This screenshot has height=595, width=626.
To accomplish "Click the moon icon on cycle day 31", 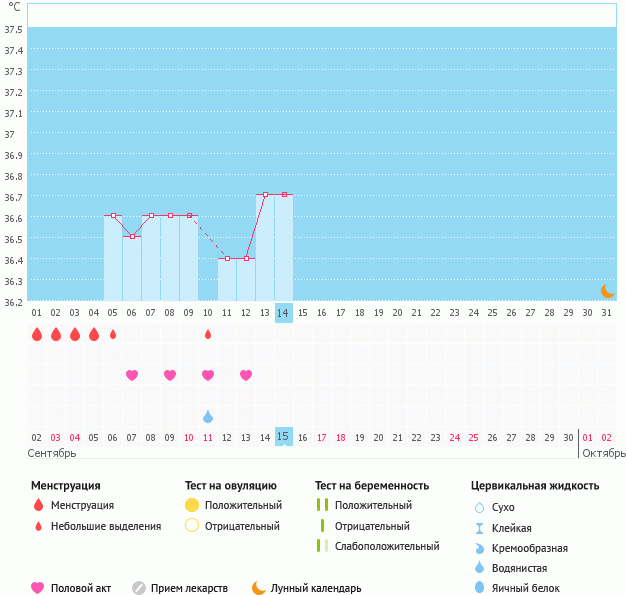I will (607, 290).
